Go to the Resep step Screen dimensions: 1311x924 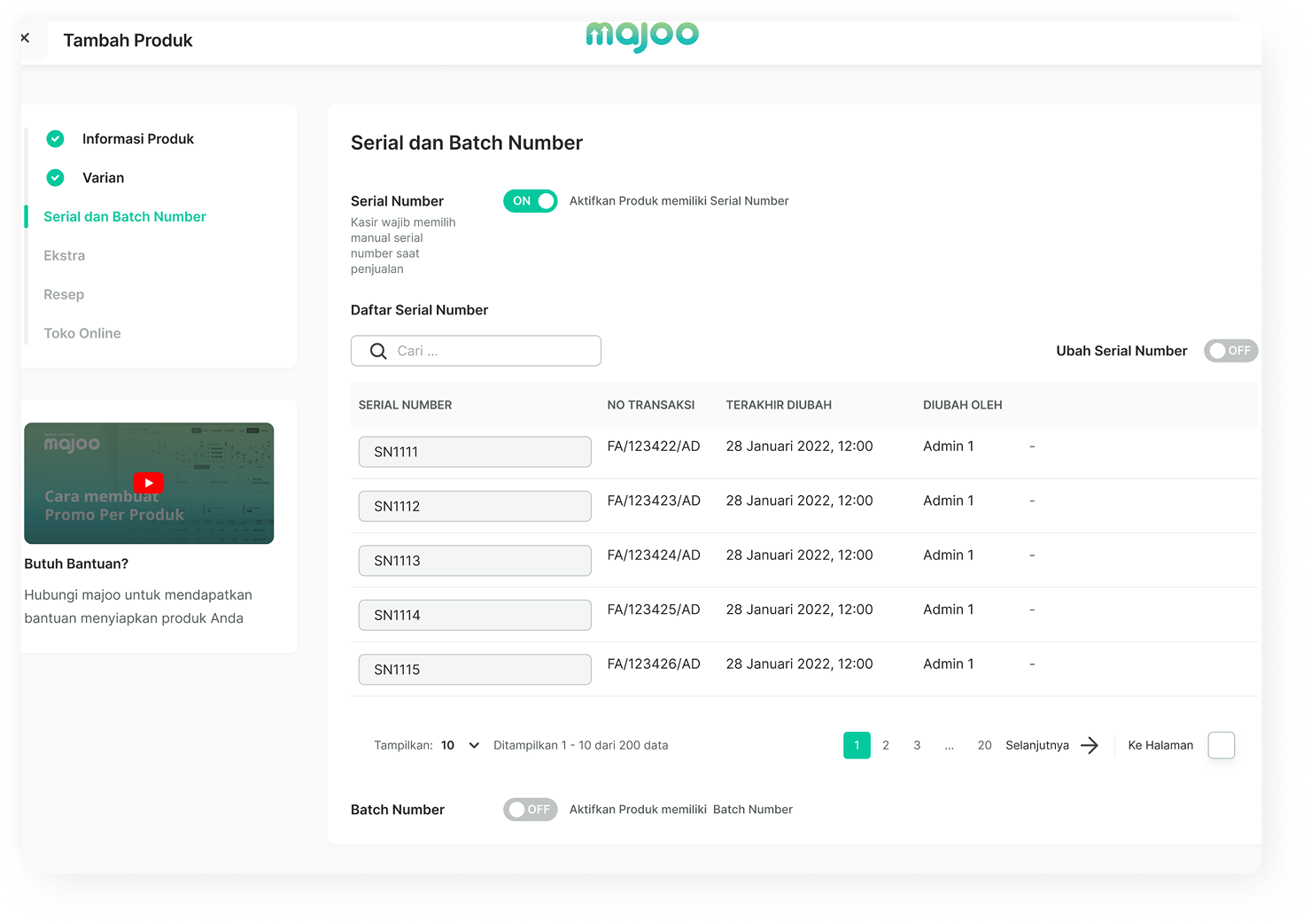coord(64,295)
